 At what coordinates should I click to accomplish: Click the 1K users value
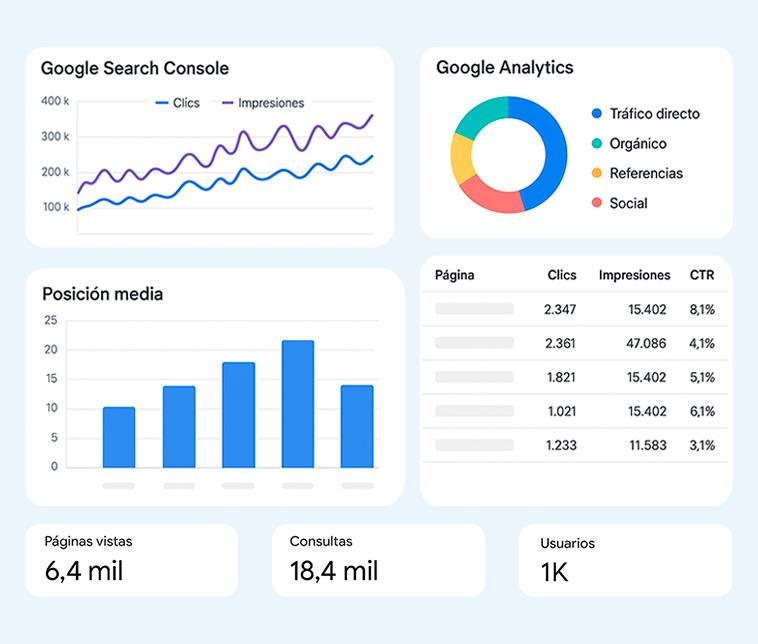[x=554, y=572]
